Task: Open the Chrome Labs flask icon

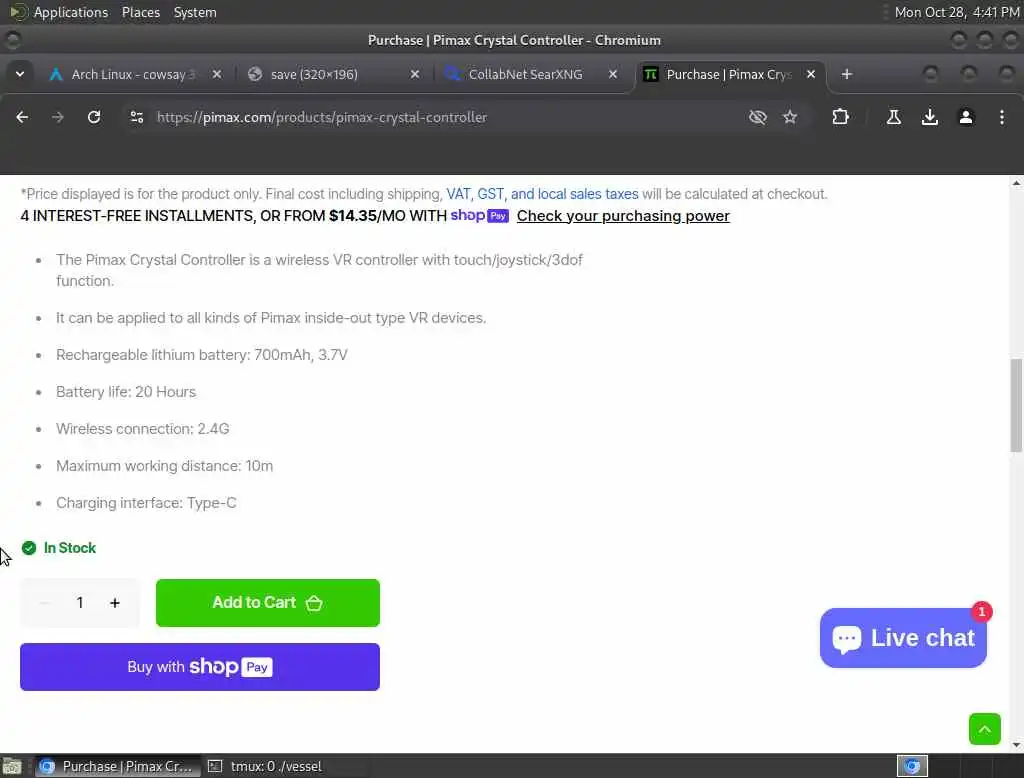Action: [894, 118]
